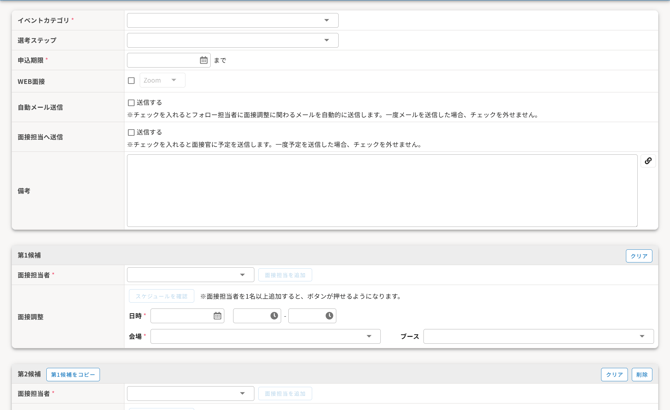Screen dimensions: 670x410
Task: Open the 選考ステップ dropdown
Action: coord(232,40)
